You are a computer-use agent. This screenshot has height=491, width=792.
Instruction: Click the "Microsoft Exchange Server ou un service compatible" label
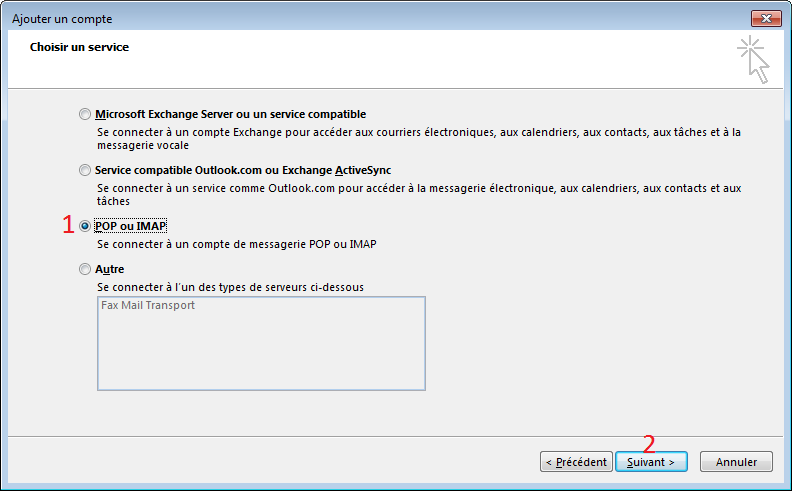[x=230, y=114]
